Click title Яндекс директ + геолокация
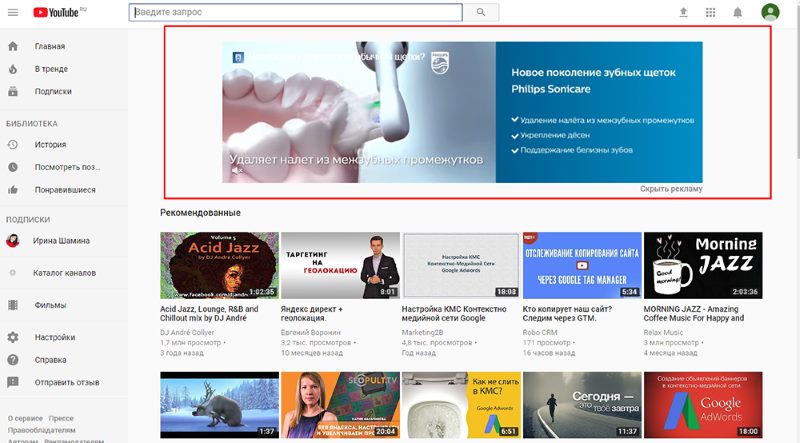Screen dimensions: 800x443 (312, 313)
